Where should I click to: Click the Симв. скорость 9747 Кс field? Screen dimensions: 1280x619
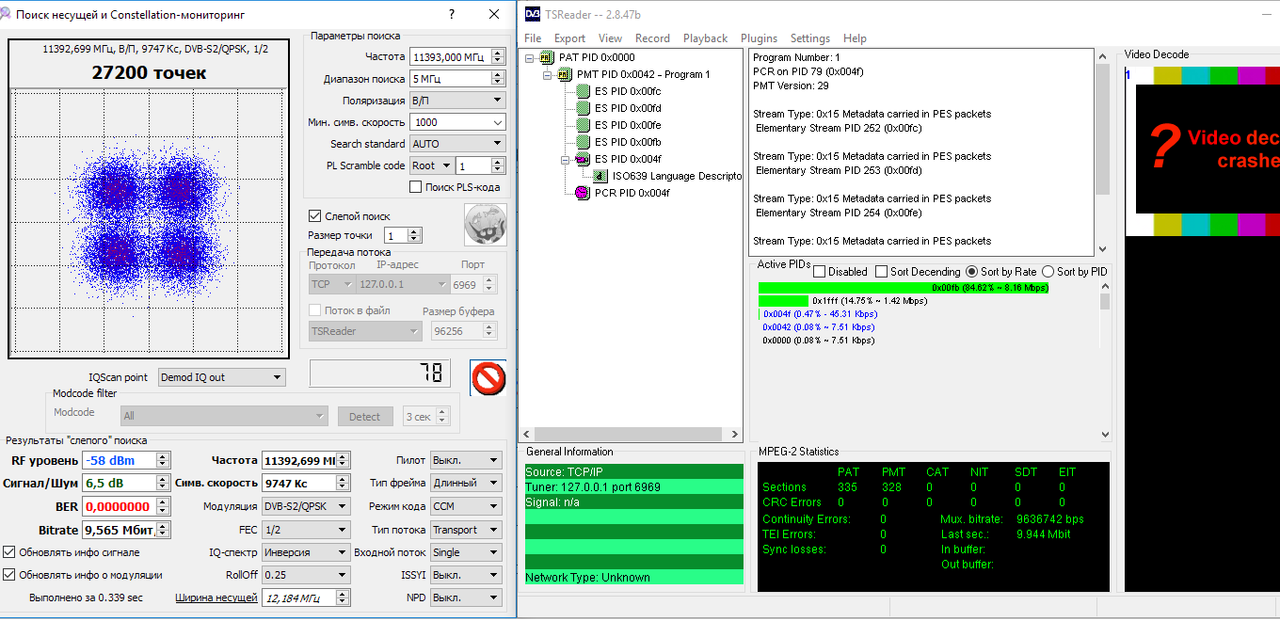tap(306, 483)
